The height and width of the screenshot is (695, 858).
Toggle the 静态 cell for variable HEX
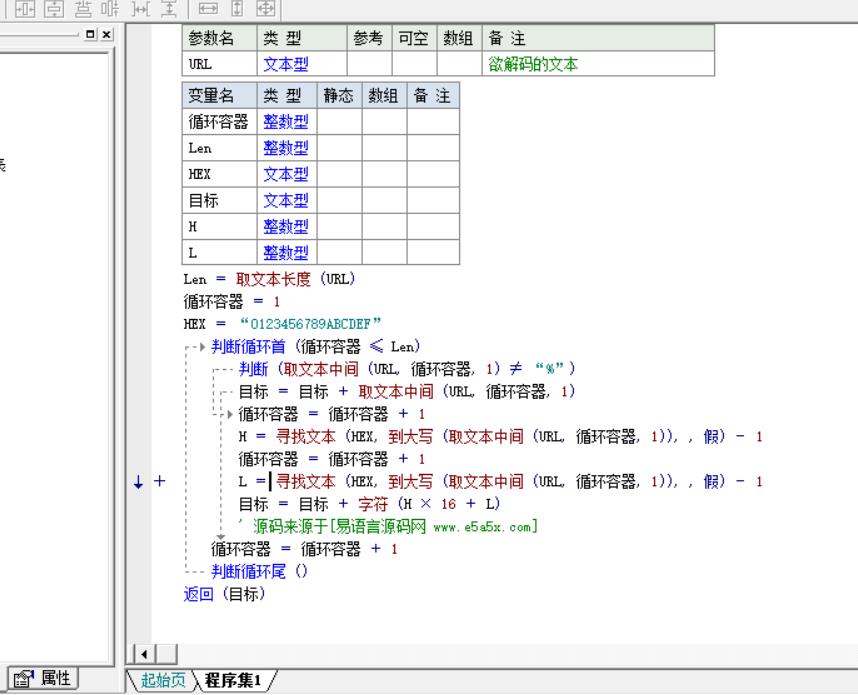point(339,174)
